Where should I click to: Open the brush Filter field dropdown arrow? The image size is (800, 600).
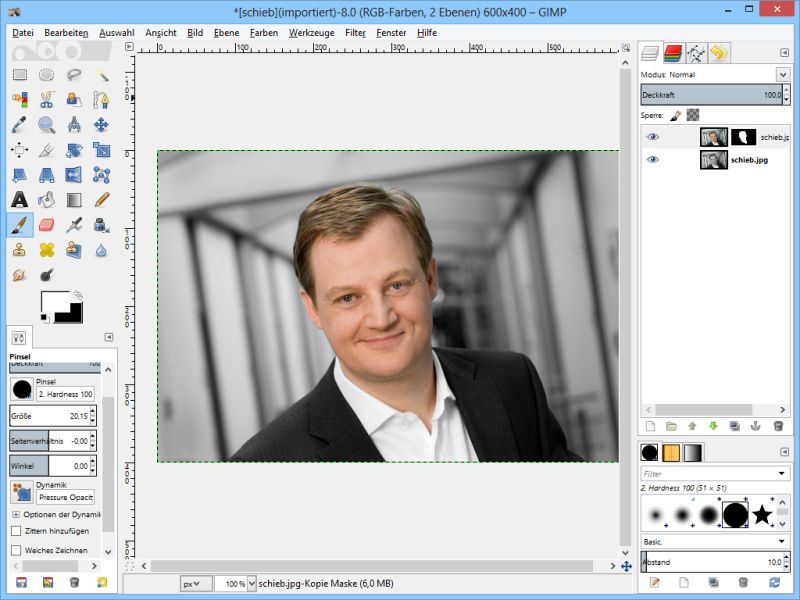782,474
